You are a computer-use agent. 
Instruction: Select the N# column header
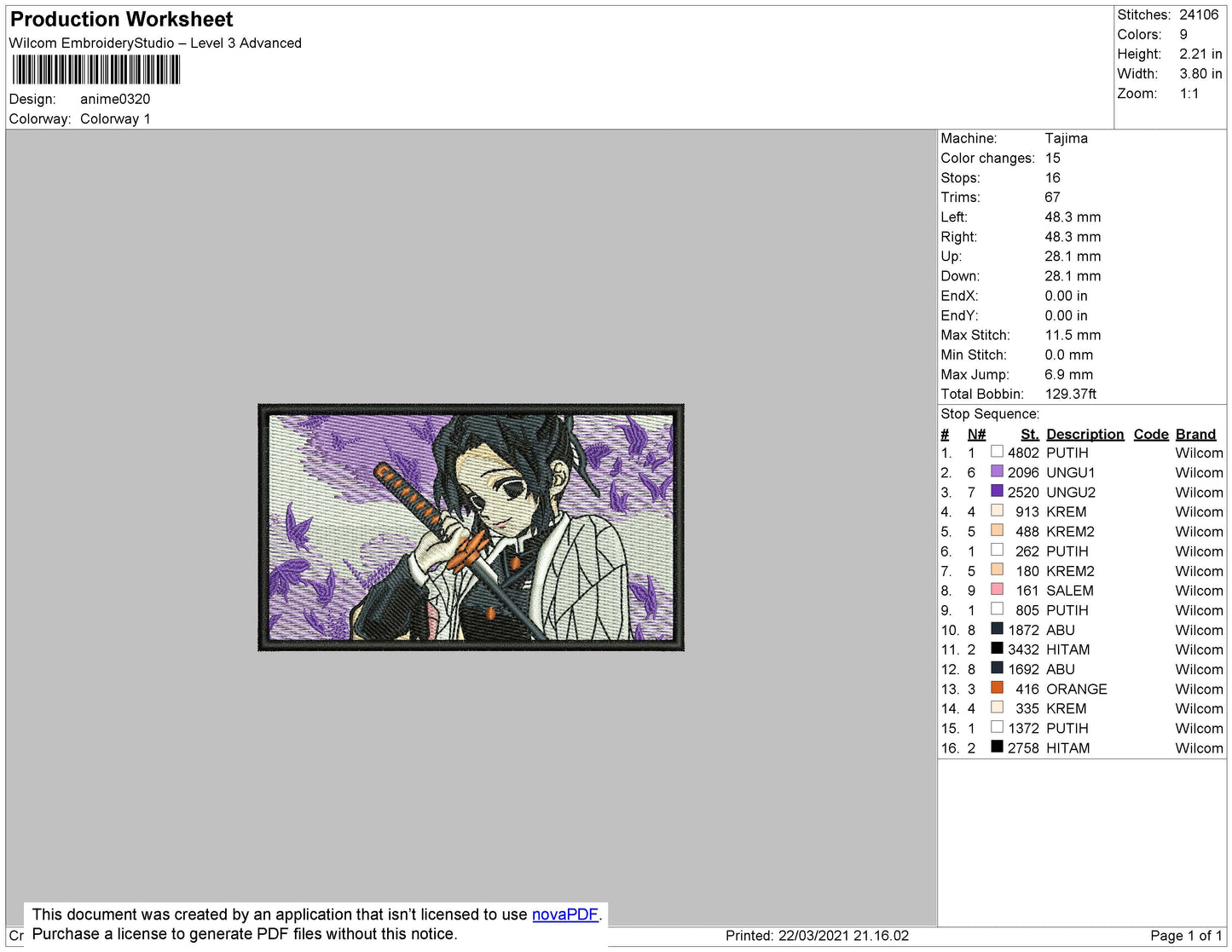[976, 434]
